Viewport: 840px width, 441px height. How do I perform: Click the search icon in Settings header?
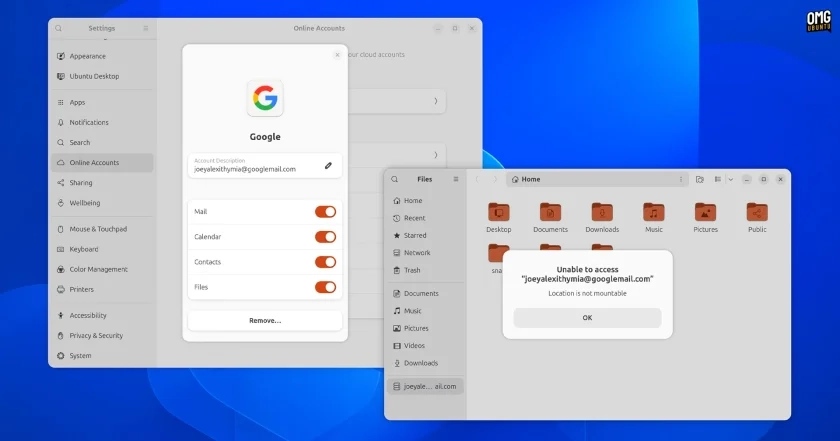tap(58, 28)
